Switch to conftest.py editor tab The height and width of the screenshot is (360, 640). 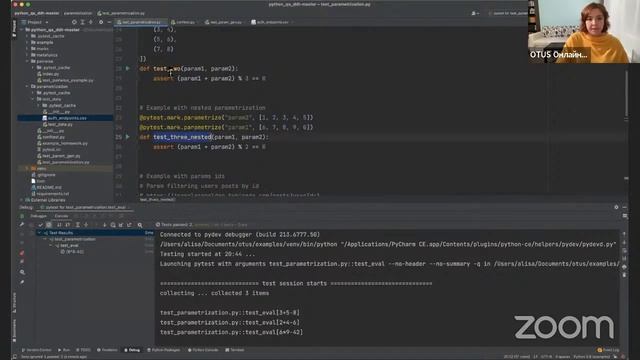point(183,22)
